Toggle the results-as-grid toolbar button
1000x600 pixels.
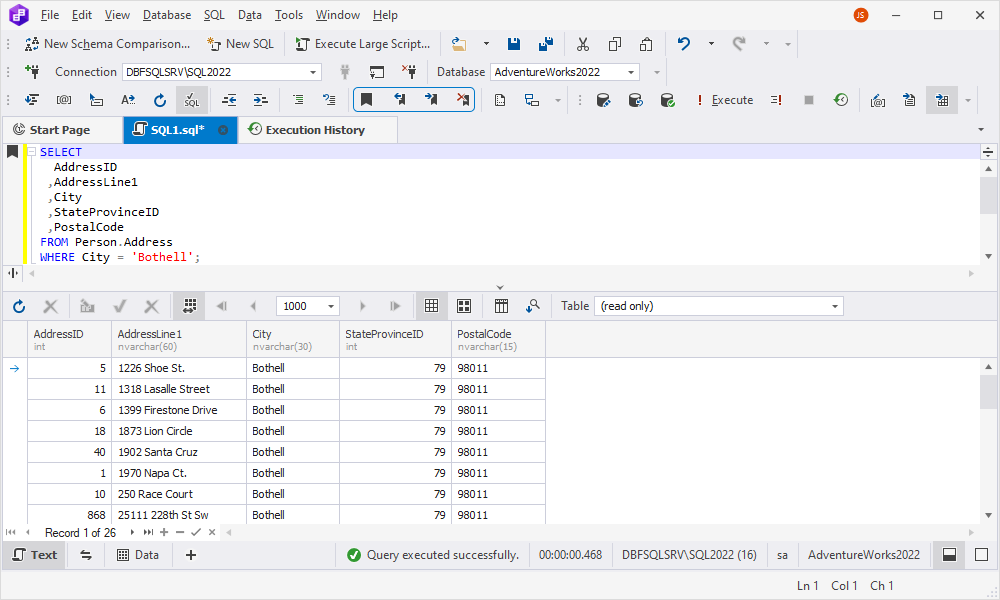[942, 100]
